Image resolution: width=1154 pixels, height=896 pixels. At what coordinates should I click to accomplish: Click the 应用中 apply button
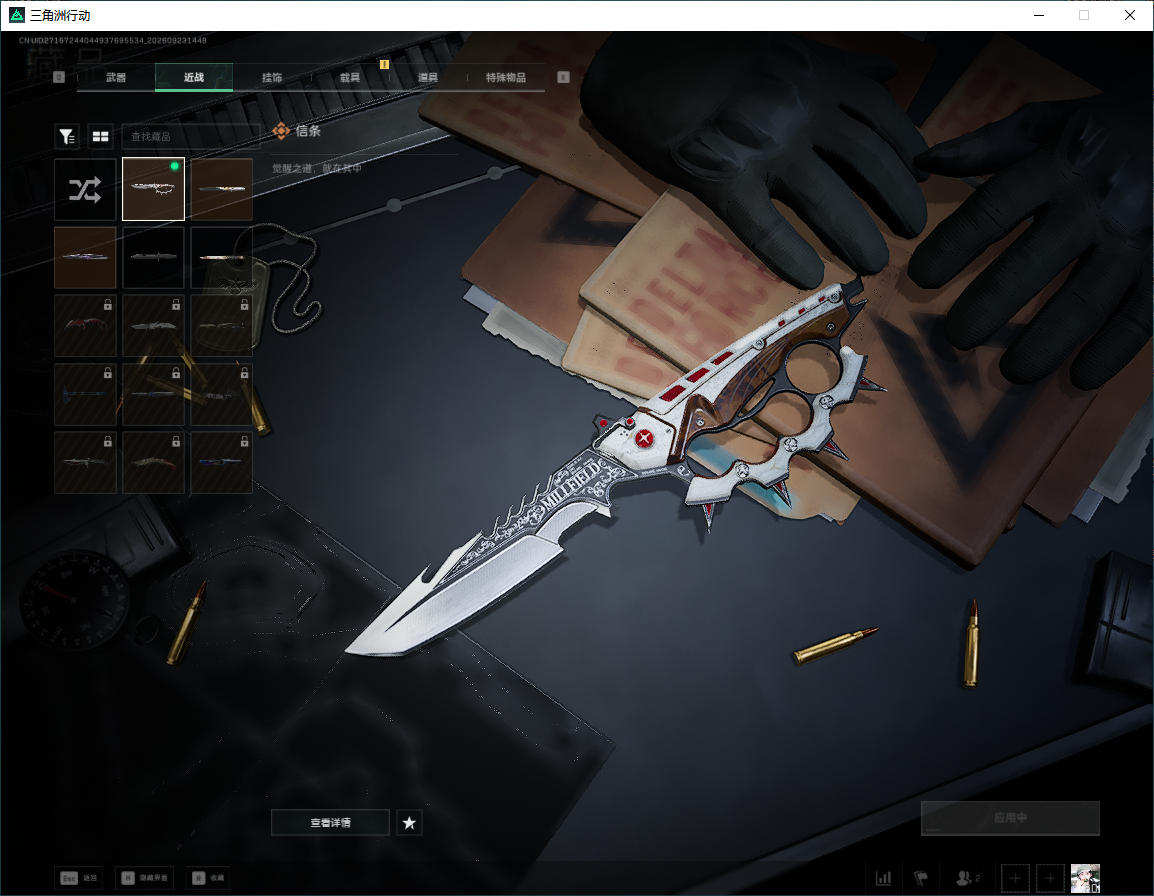coord(1010,818)
